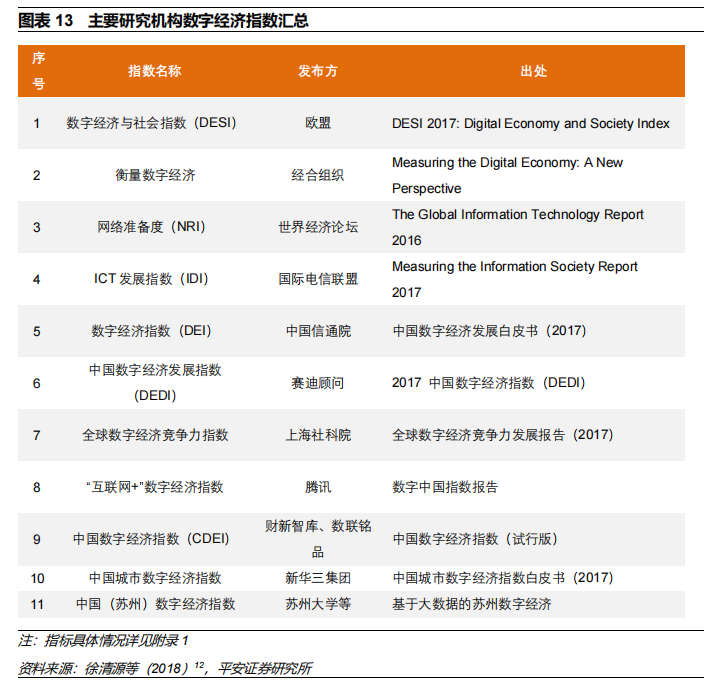Click index name 中国数字经济指数 (CDEI)
The width and height of the screenshot is (718, 687).
tap(151, 539)
